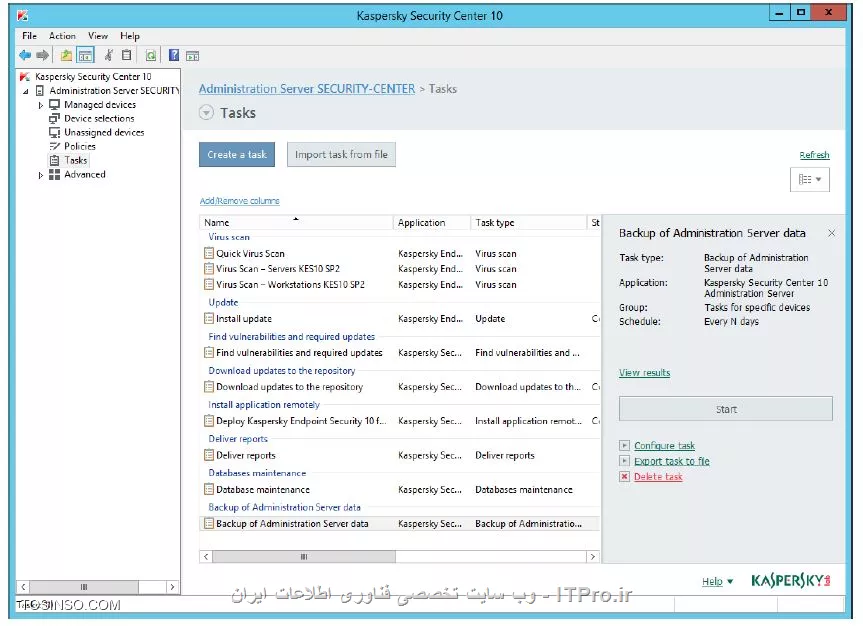Click the Database maintenance task icon
Viewport: 863px width, 626px height.
(x=209, y=489)
